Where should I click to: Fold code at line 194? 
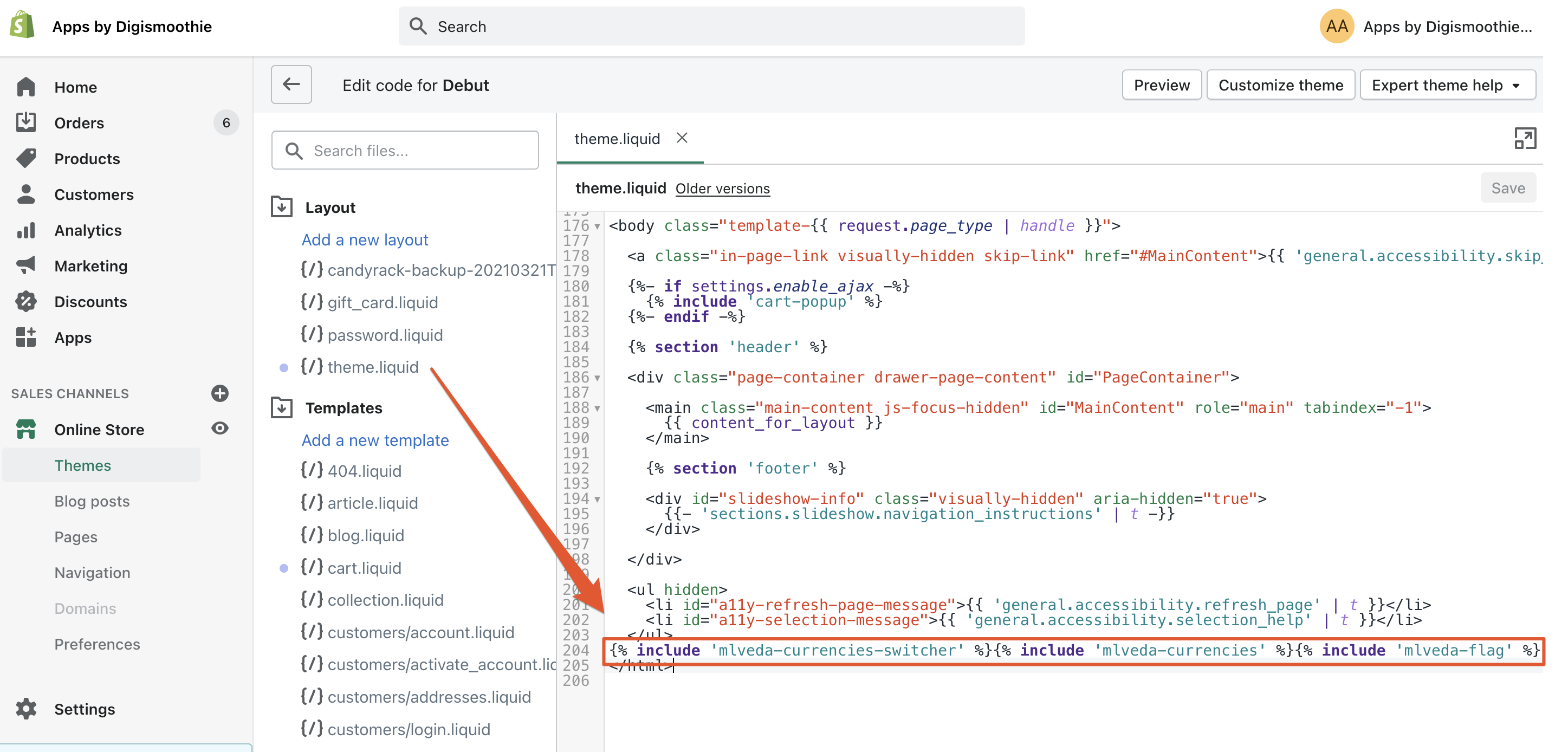coord(598,500)
